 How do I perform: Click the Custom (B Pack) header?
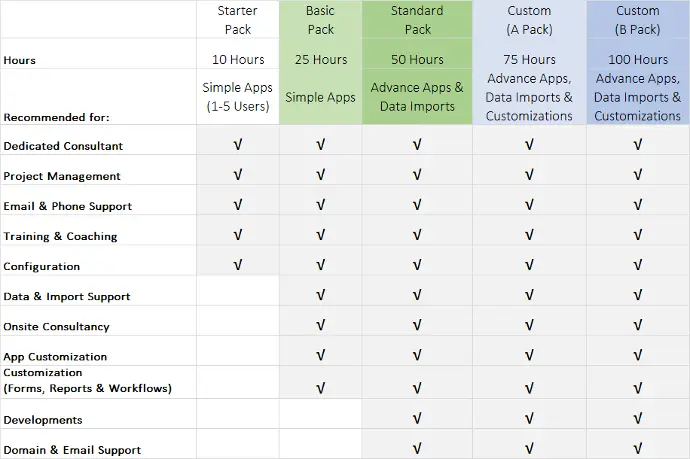638,20
